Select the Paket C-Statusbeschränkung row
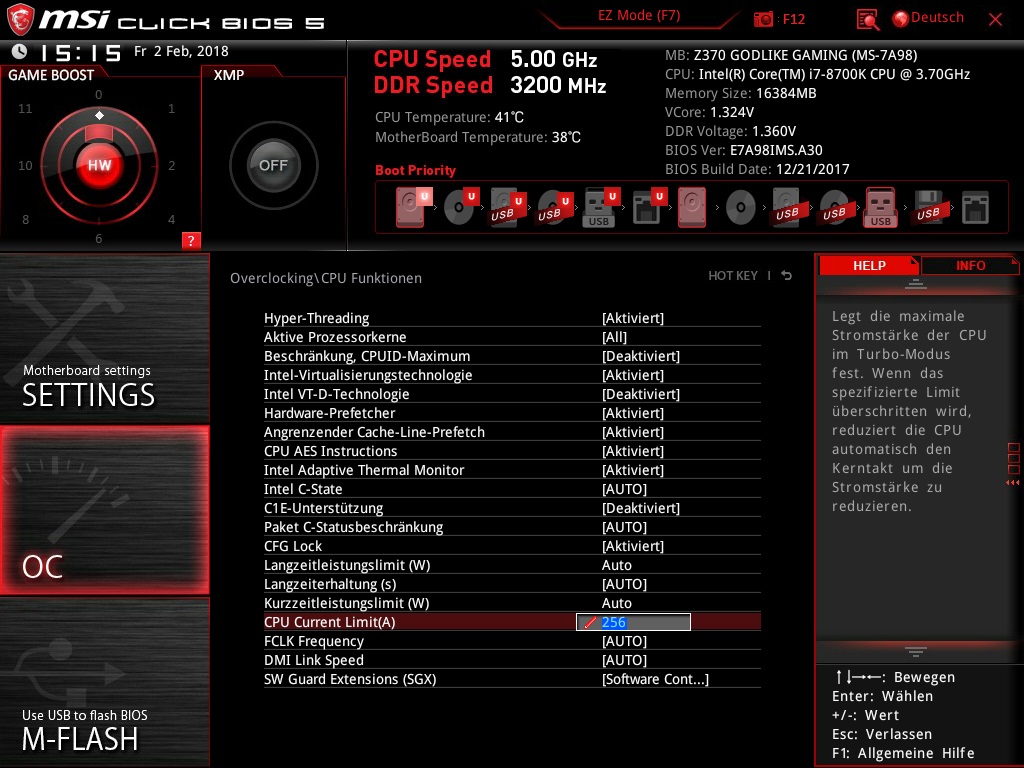The height and width of the screenshot is (768, 1024). pos(512,527)
